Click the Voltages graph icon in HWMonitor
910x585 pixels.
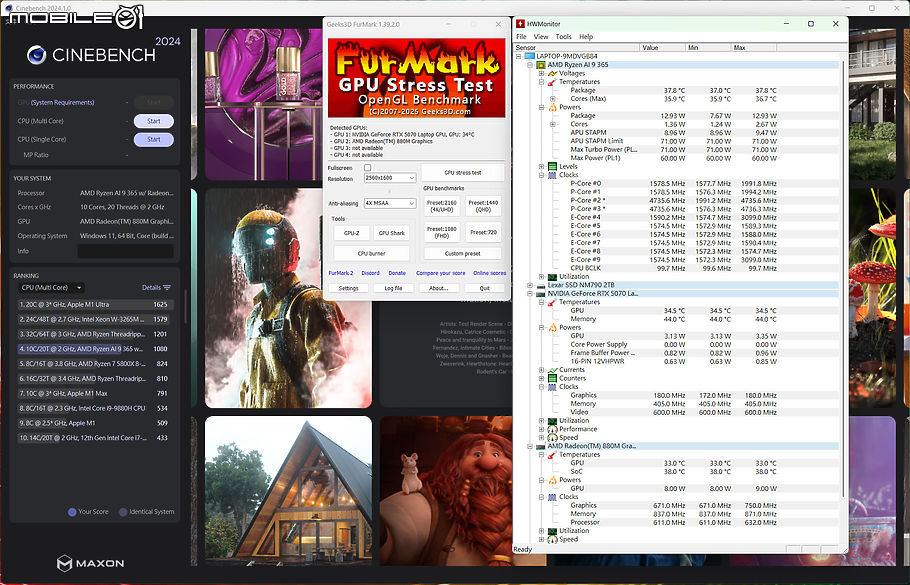click(x=552, y=74)
